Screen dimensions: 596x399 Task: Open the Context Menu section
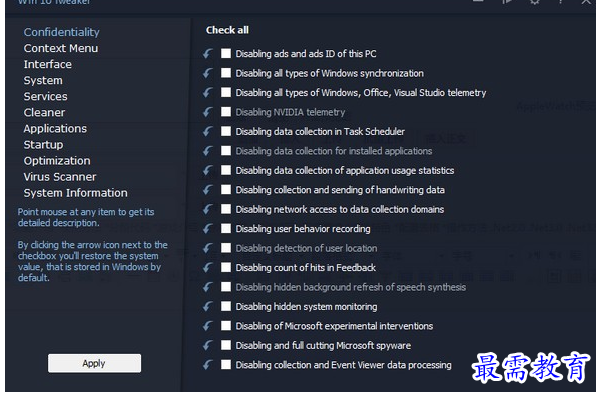coord(61,48)
